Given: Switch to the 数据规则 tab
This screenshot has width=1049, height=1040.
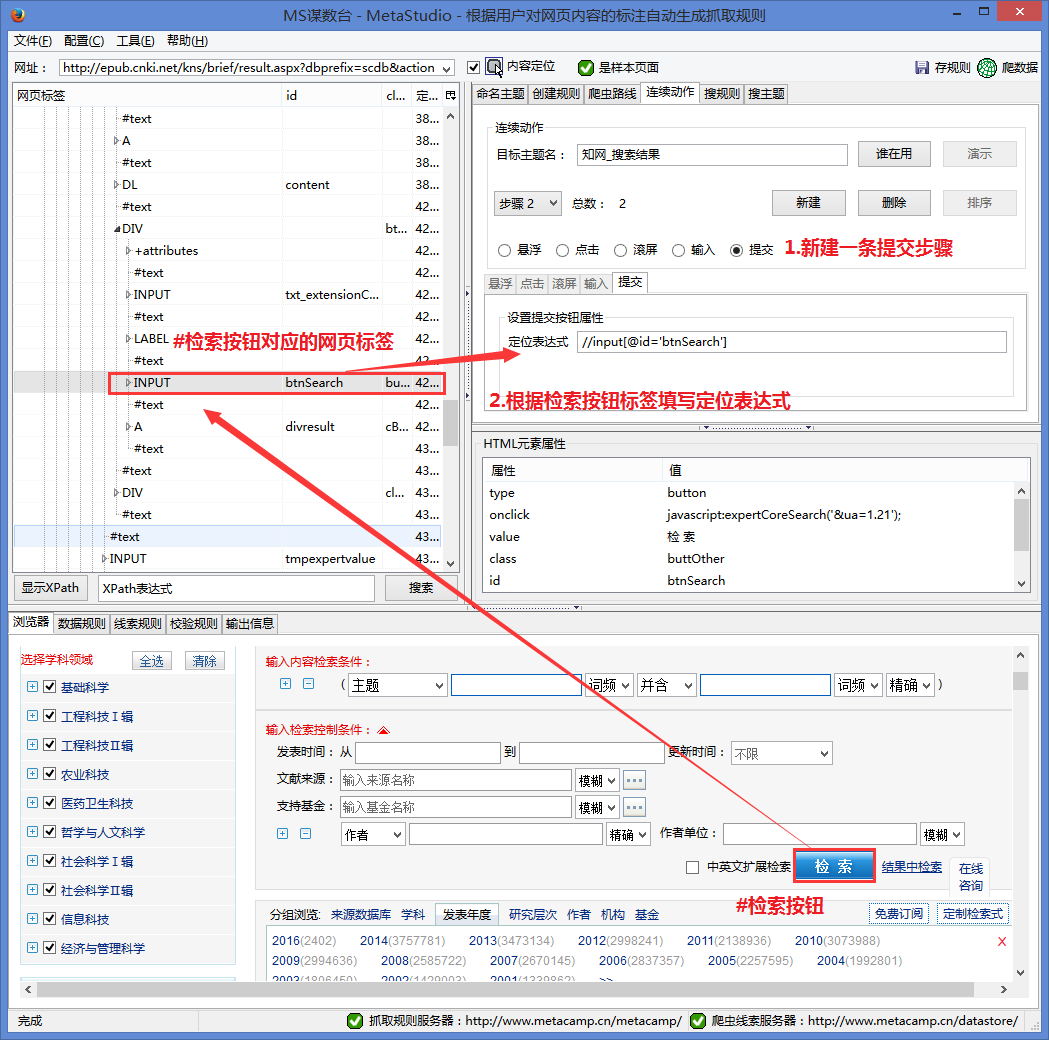Looking at the screenshot, I should pyautogui.click(x=82, y=623).
